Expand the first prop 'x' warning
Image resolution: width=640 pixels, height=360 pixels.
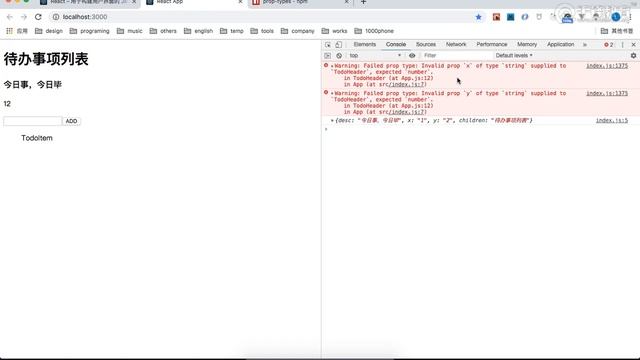tap(332, 66)
